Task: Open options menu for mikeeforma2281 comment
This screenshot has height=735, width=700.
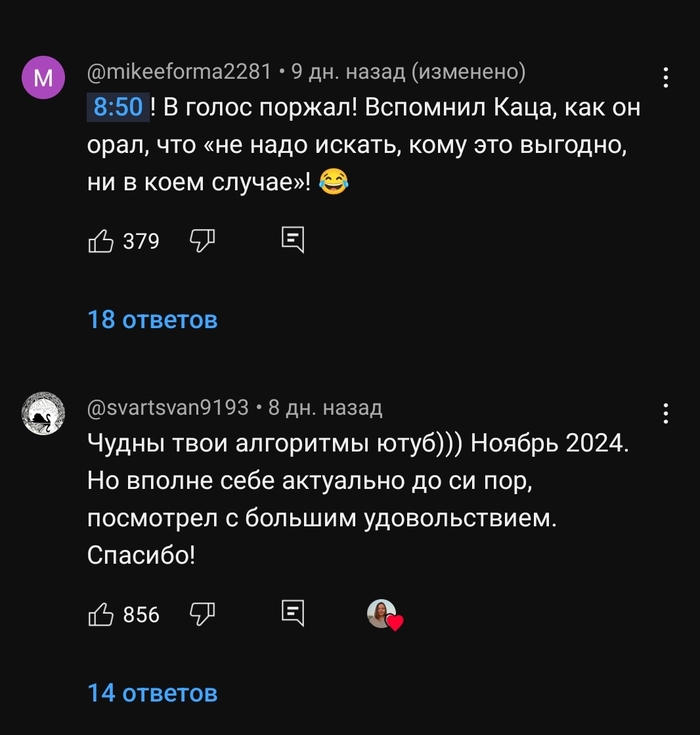Action: pyautogui.click(x=666, y=78)
